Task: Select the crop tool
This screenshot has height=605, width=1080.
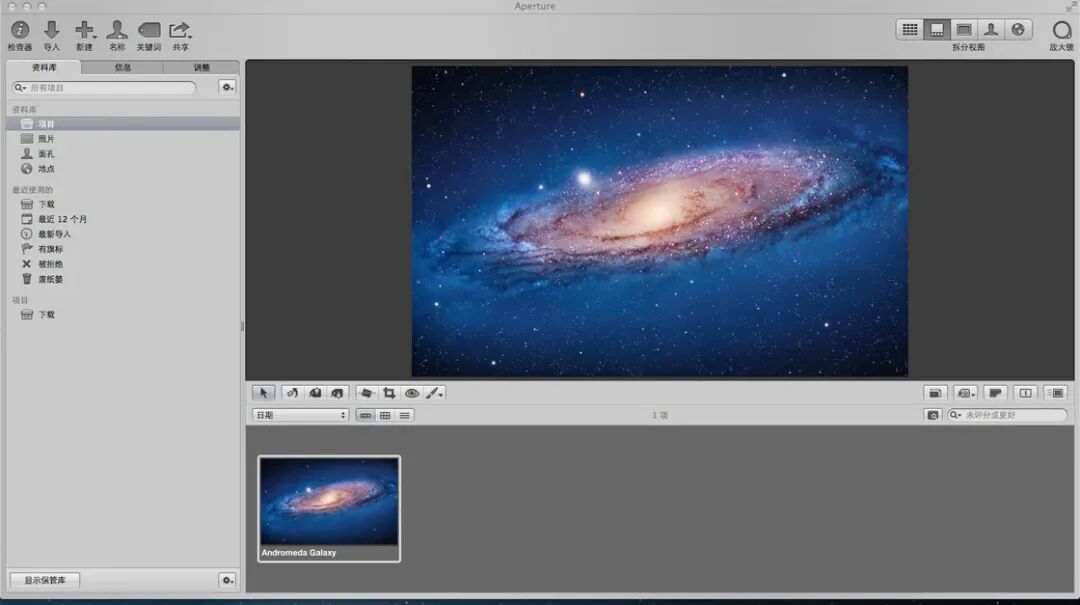Action: click(x=389, y=393)
